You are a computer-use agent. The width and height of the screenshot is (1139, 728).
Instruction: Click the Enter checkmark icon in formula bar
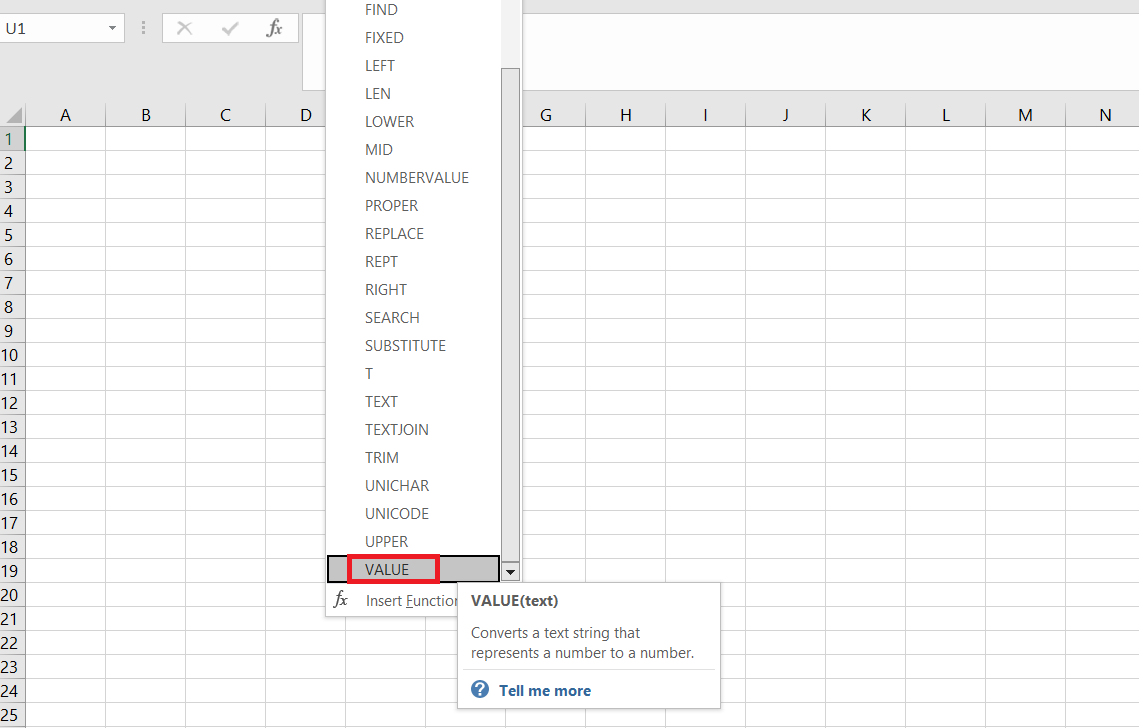228,28
